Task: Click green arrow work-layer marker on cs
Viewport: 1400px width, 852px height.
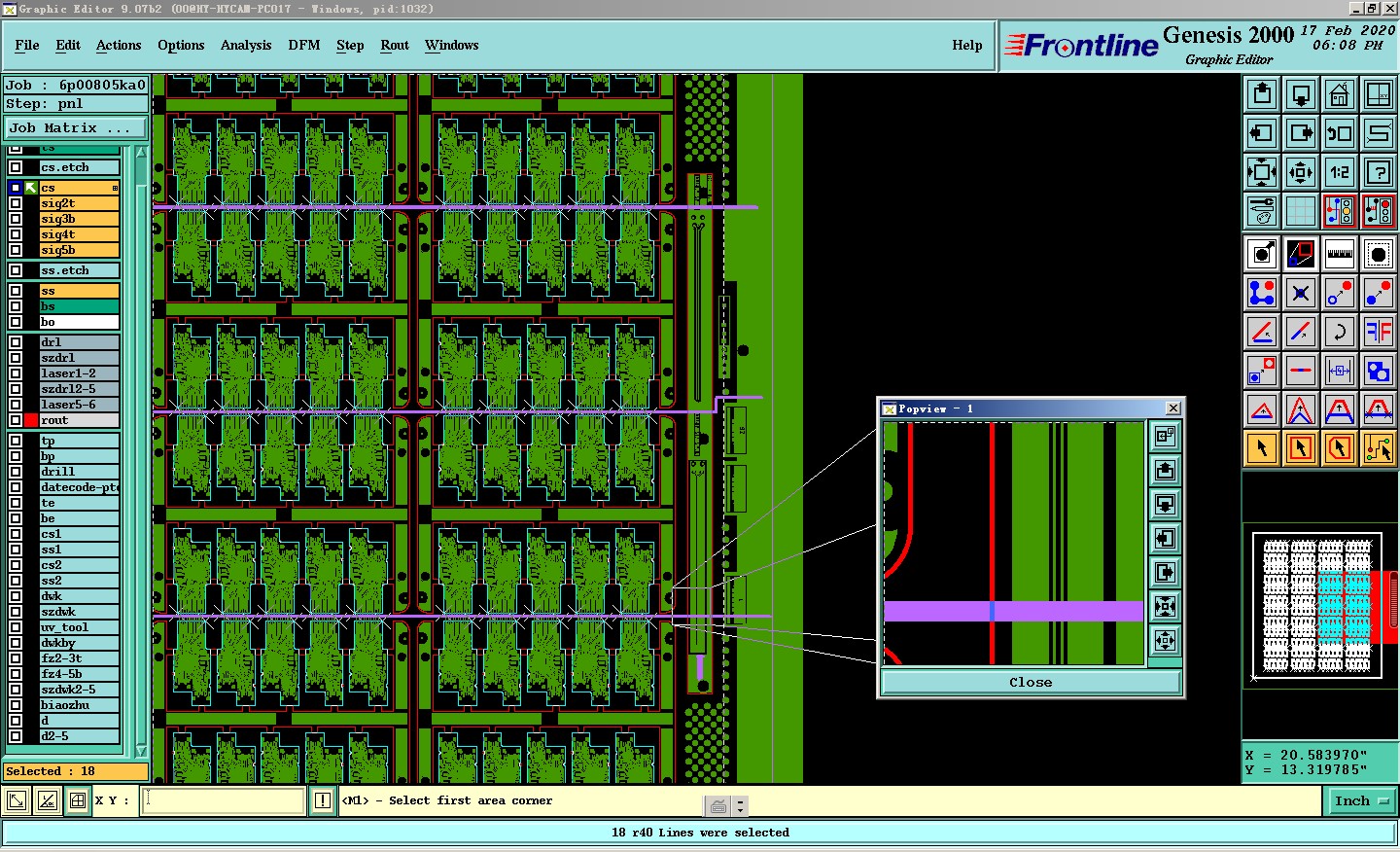Action: [31, 188]
